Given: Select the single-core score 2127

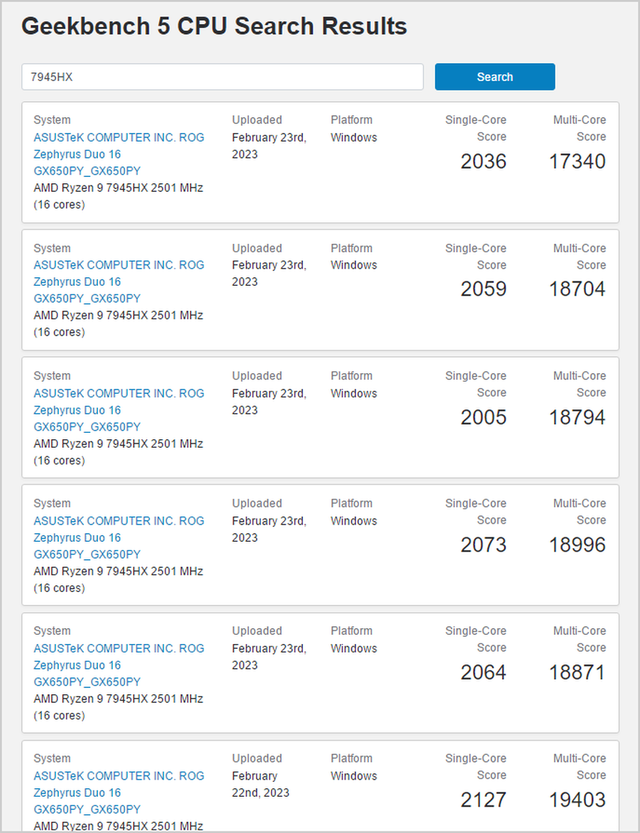Looking at the screenshot, I should (483, 799).
